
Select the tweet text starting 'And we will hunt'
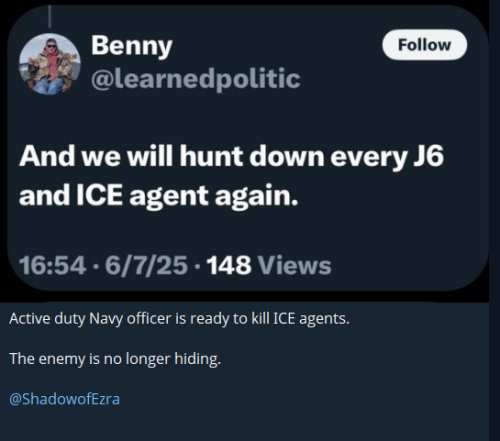[231, 176]
